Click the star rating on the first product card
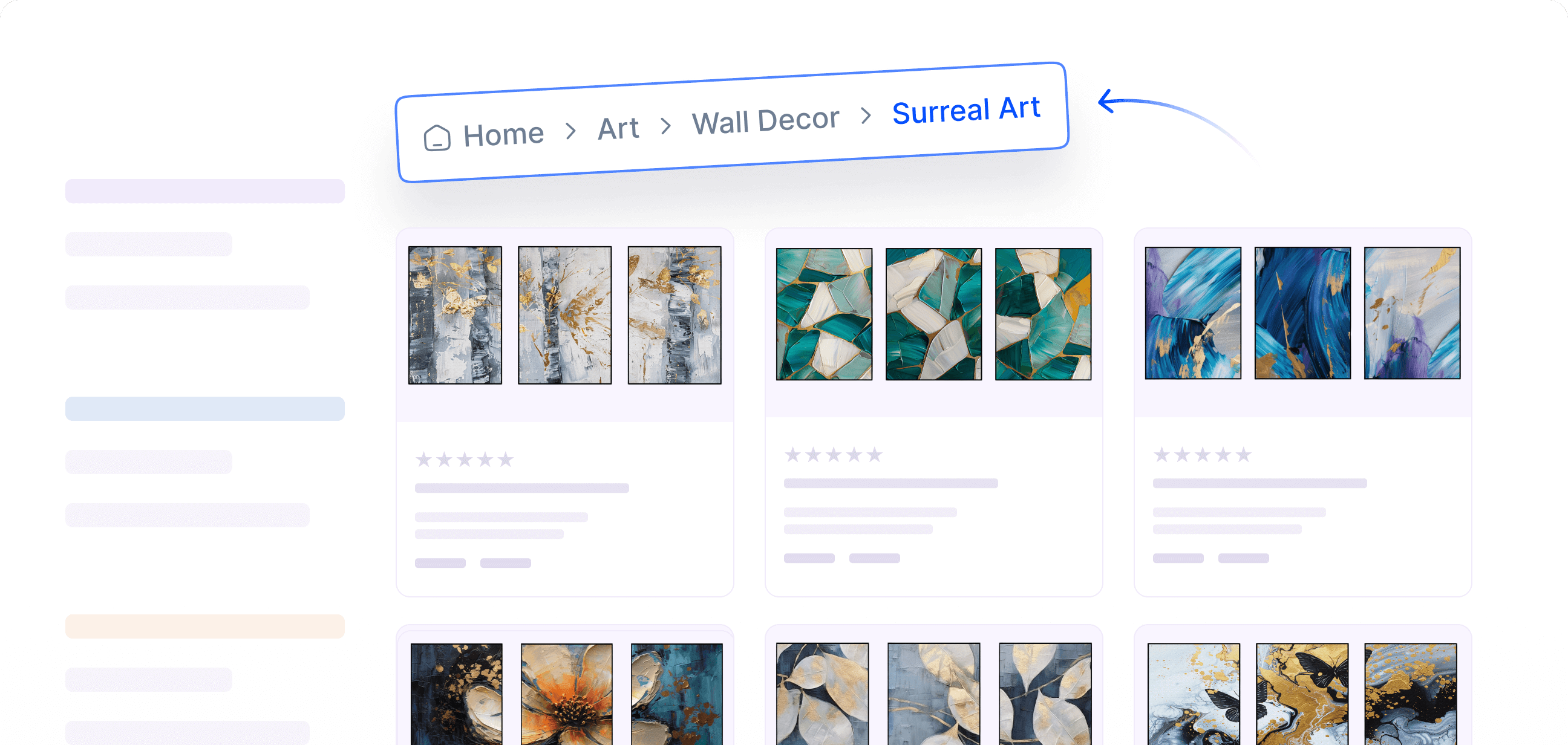1568x745 pixels. [x=464, y=459]
